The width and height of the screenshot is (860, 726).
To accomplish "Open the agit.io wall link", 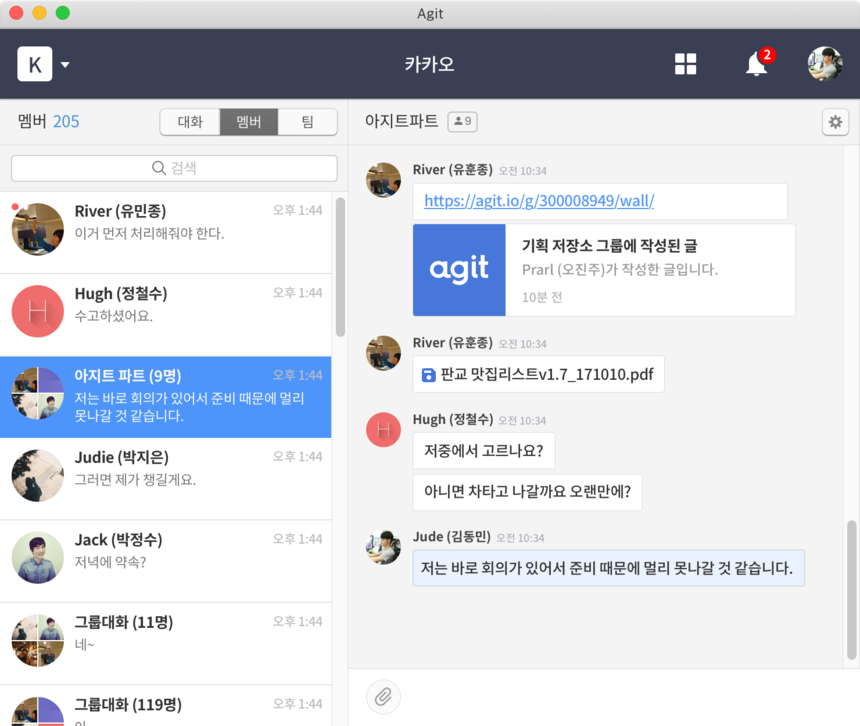I will (x=539, y=201).
